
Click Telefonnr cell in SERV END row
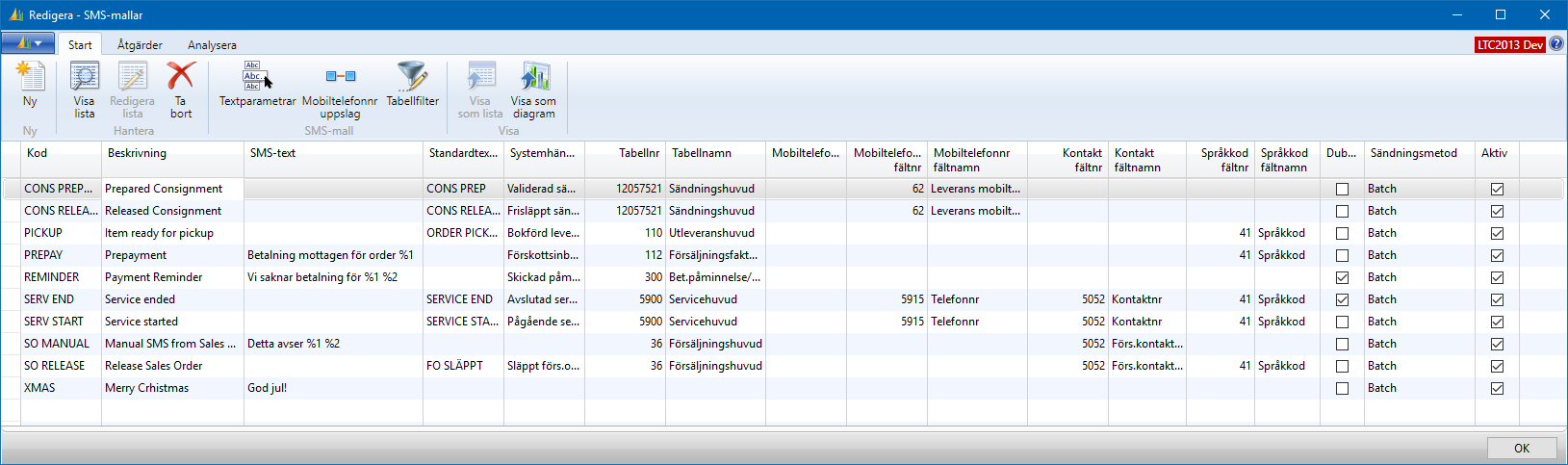pos(977,299)
